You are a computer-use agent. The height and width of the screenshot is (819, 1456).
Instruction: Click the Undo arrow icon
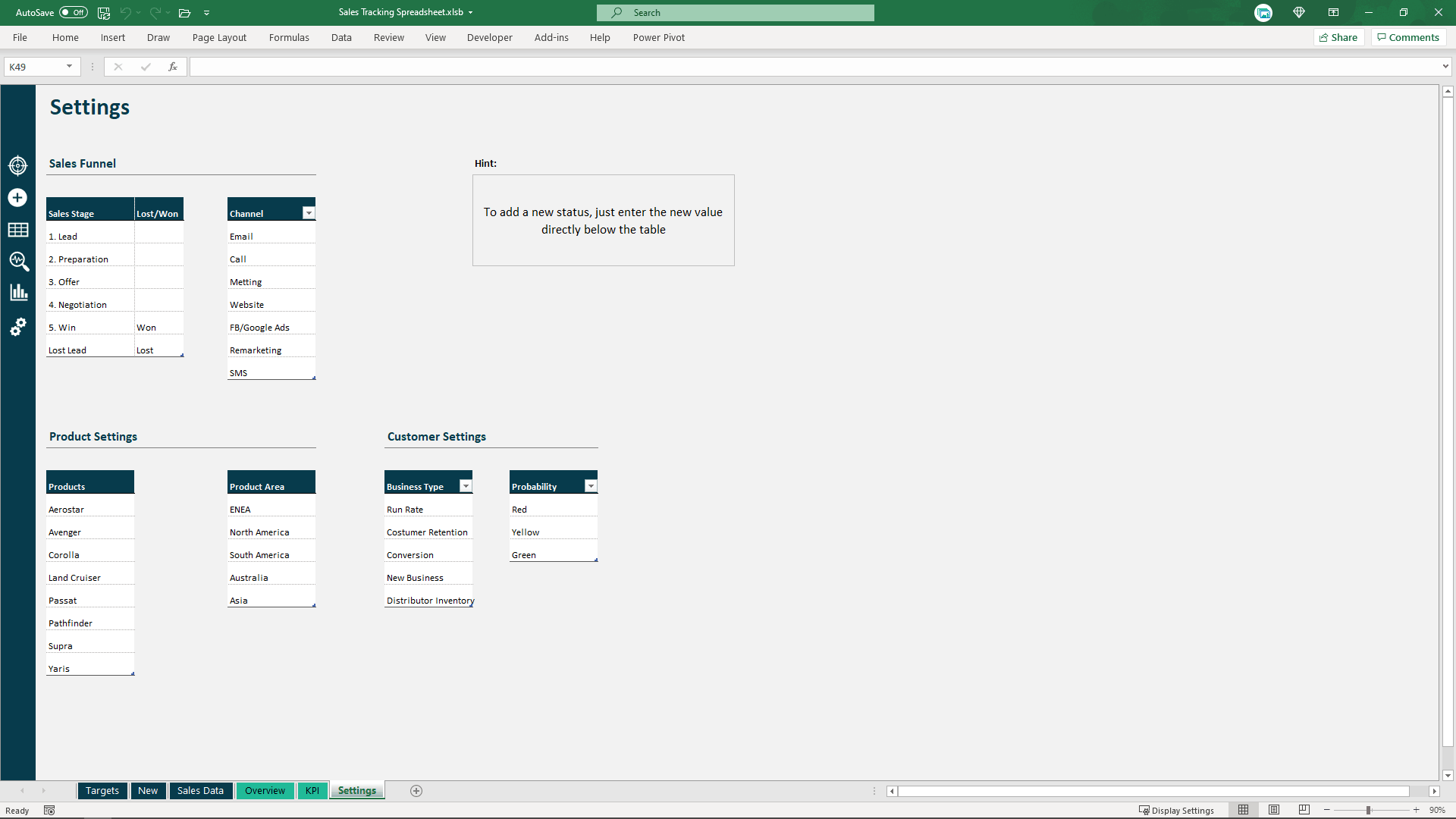pyautogui.click(x=125, y=13)
